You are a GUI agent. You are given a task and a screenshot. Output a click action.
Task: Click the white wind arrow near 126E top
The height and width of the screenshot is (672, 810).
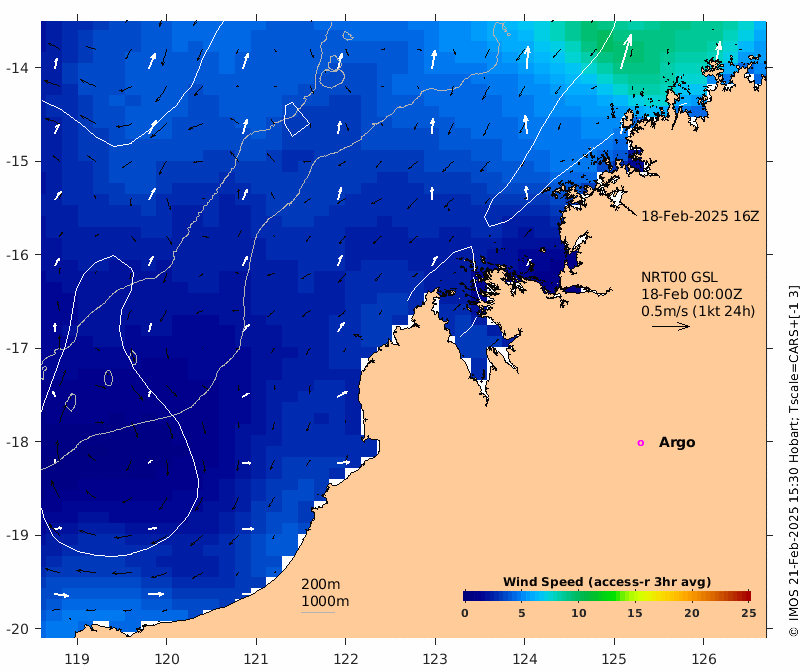[718, 51]
